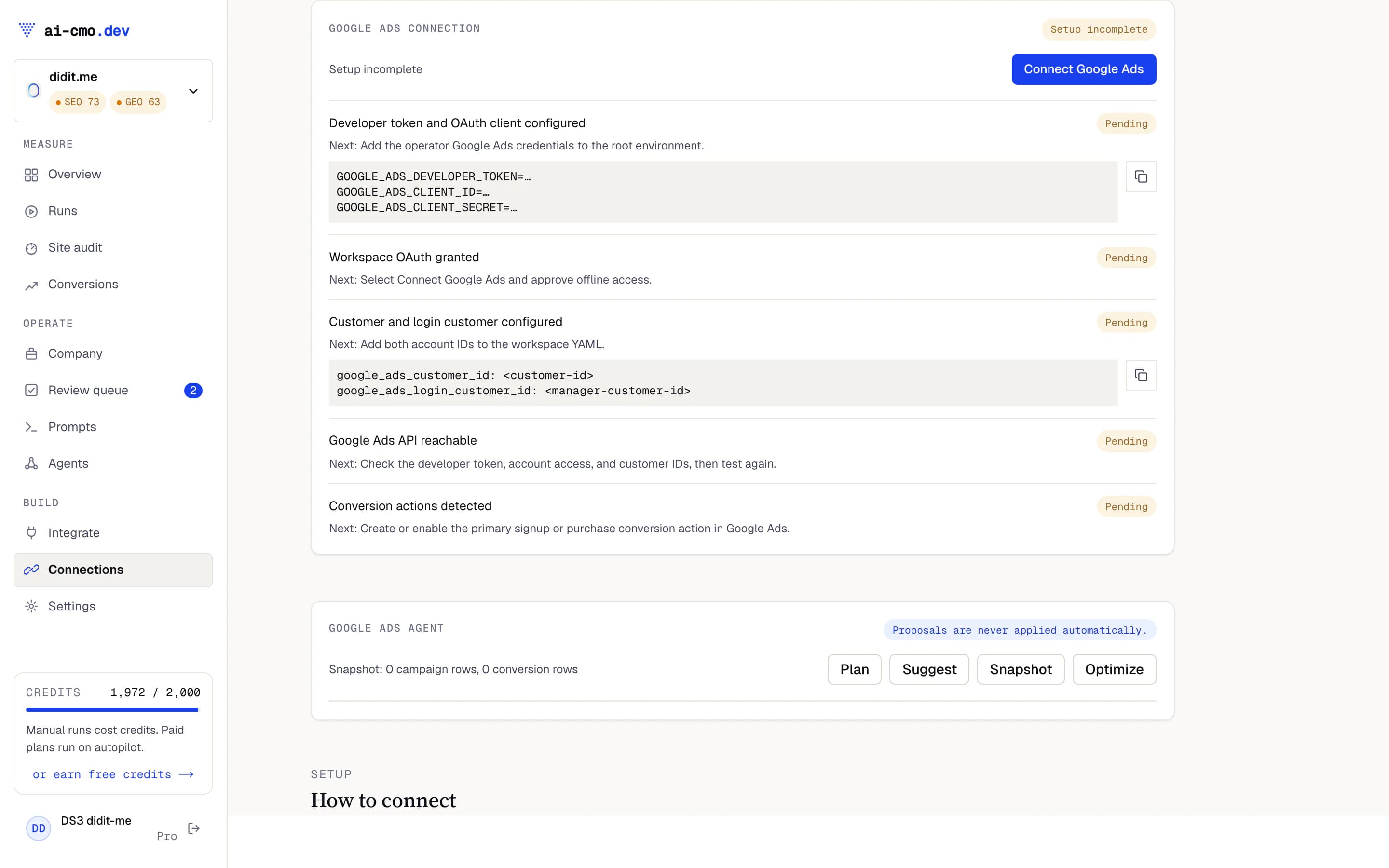Open the Prompts page label
This screenshot has height=868, width=1389.
(72, 427)
